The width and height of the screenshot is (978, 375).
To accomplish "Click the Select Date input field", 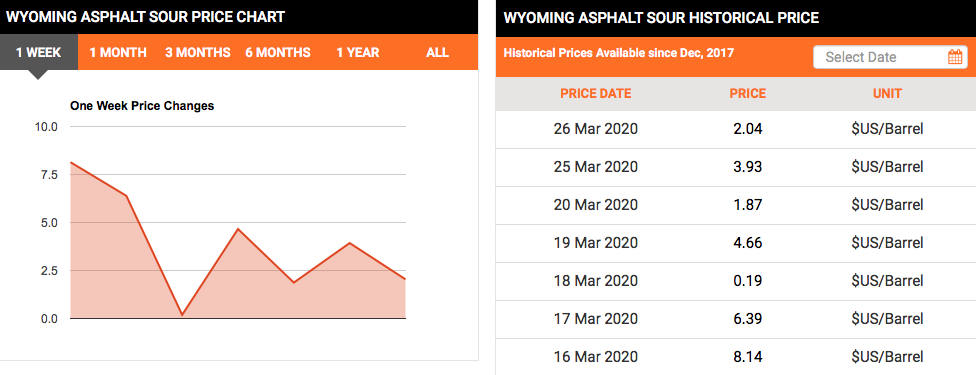I will (x=890, y=57).
